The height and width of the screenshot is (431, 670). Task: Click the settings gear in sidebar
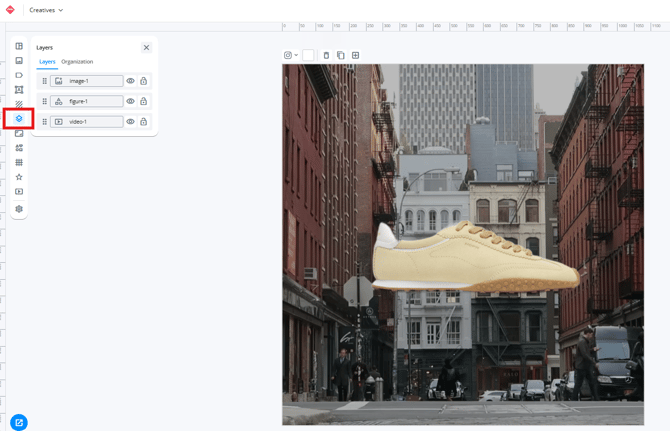pos(19,209)
